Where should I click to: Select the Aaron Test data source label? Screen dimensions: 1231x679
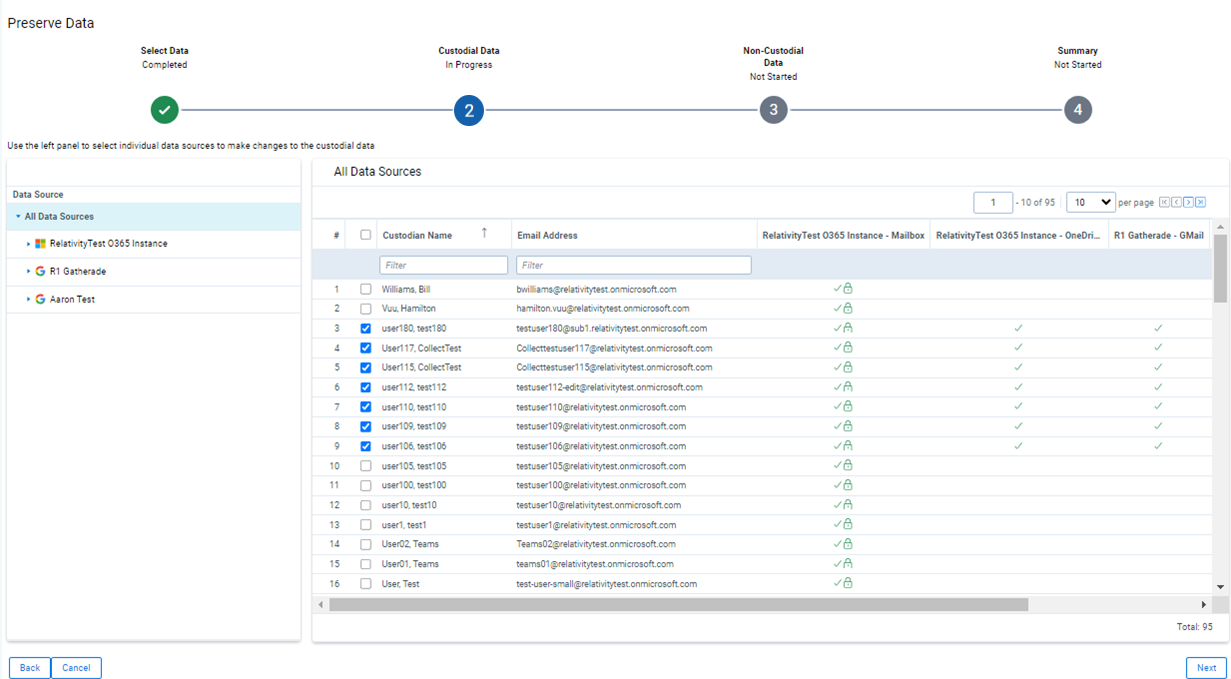point(72,299)
